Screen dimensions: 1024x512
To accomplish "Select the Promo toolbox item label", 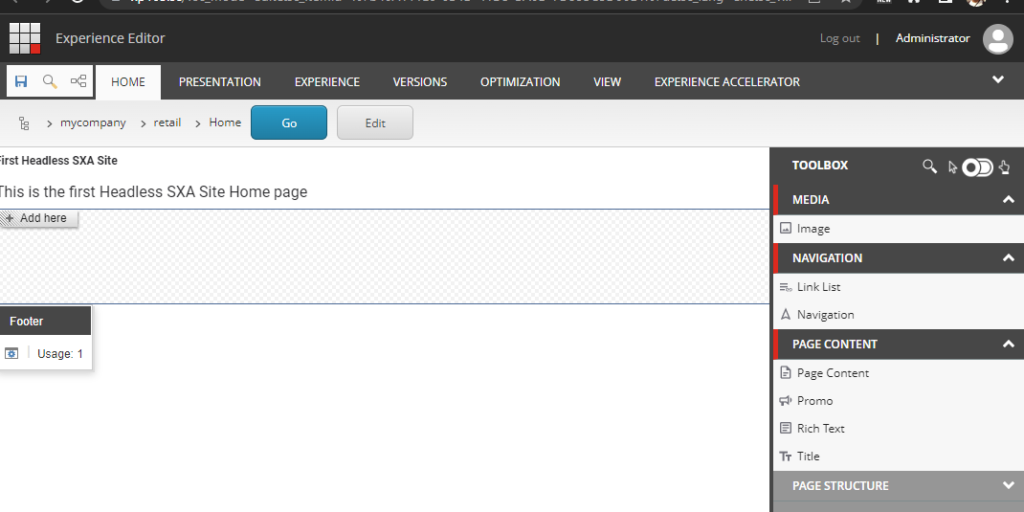I will pos(815,400).
